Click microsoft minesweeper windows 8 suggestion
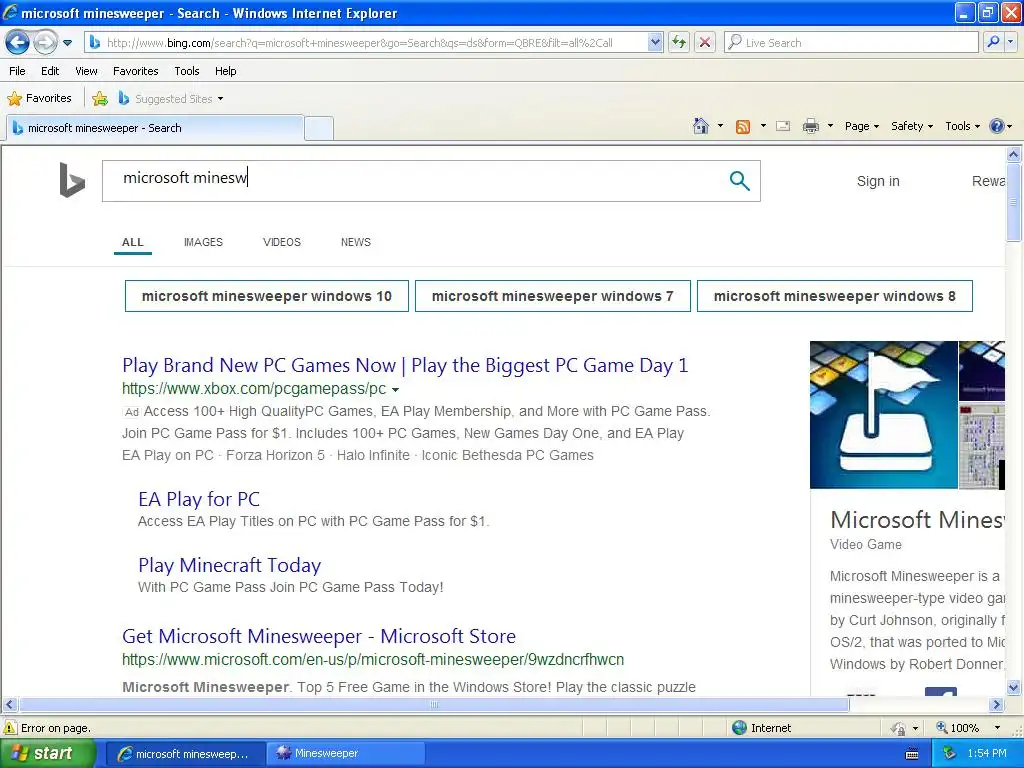This screenshot has height=768, width=1024. (x=835, y=296)
